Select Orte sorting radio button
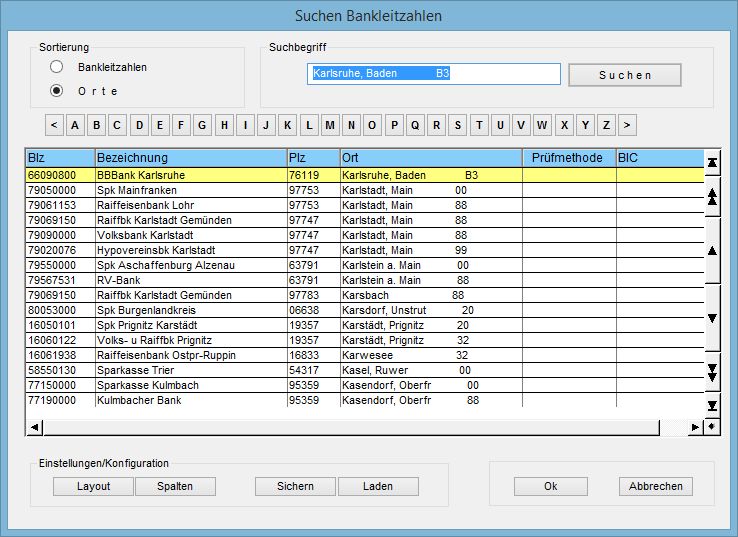 (x=57, y=91)
